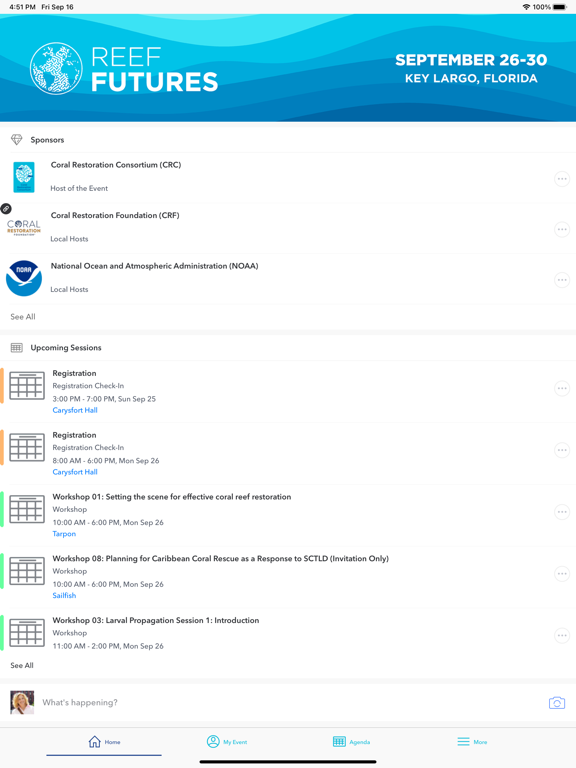See All sponsors
This screenshot has width=576, height=768.
pyautogui.click(x=23, y=317)
